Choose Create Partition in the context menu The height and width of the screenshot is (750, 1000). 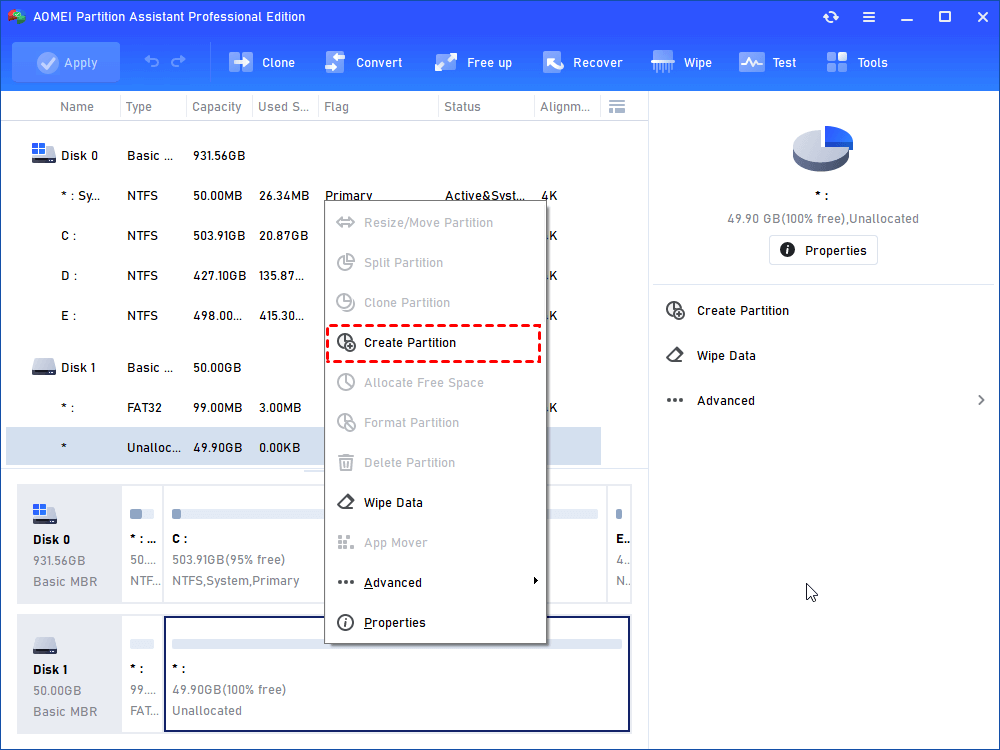(434, 343)
